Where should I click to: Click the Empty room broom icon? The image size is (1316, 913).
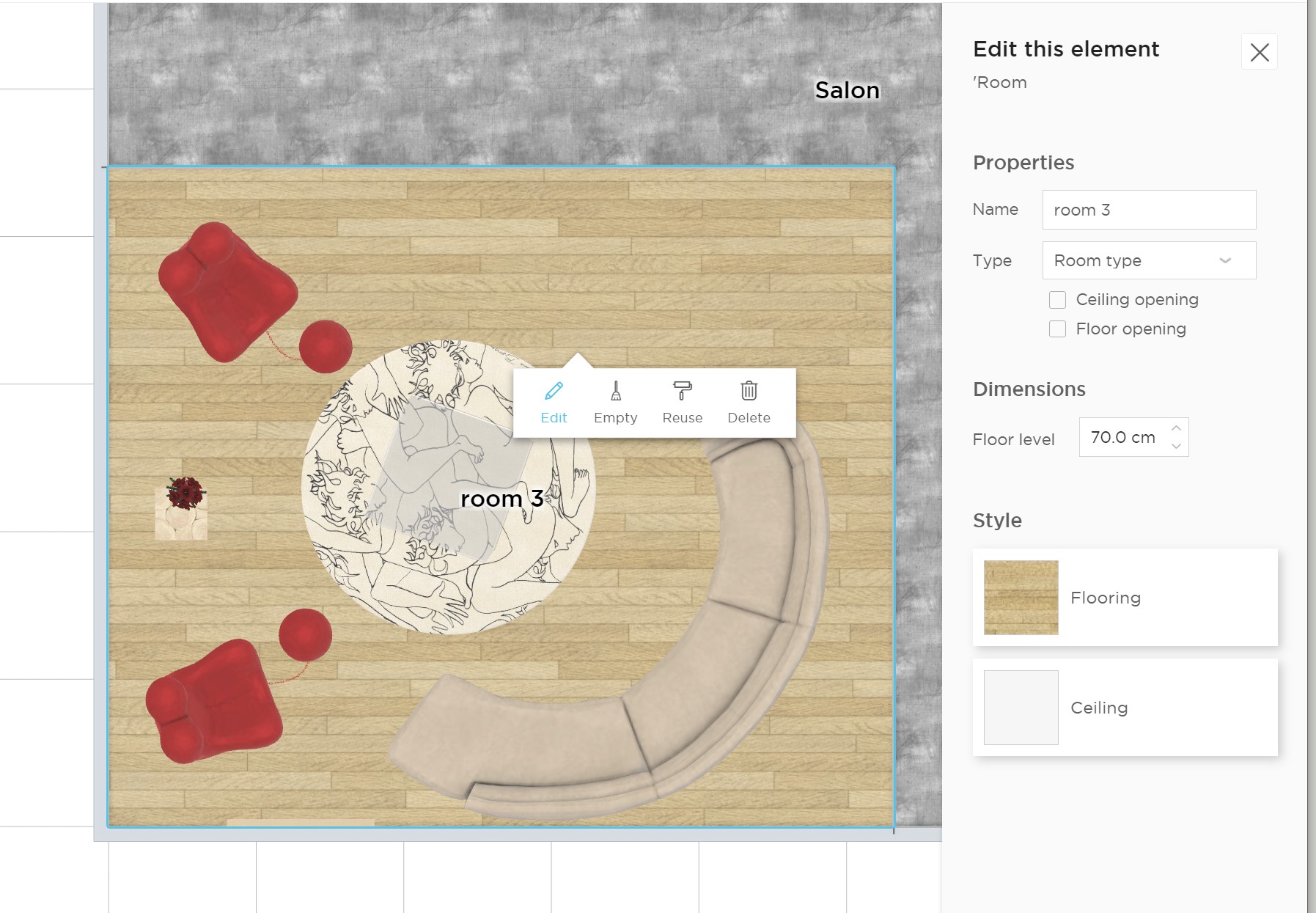coord(615,392)
